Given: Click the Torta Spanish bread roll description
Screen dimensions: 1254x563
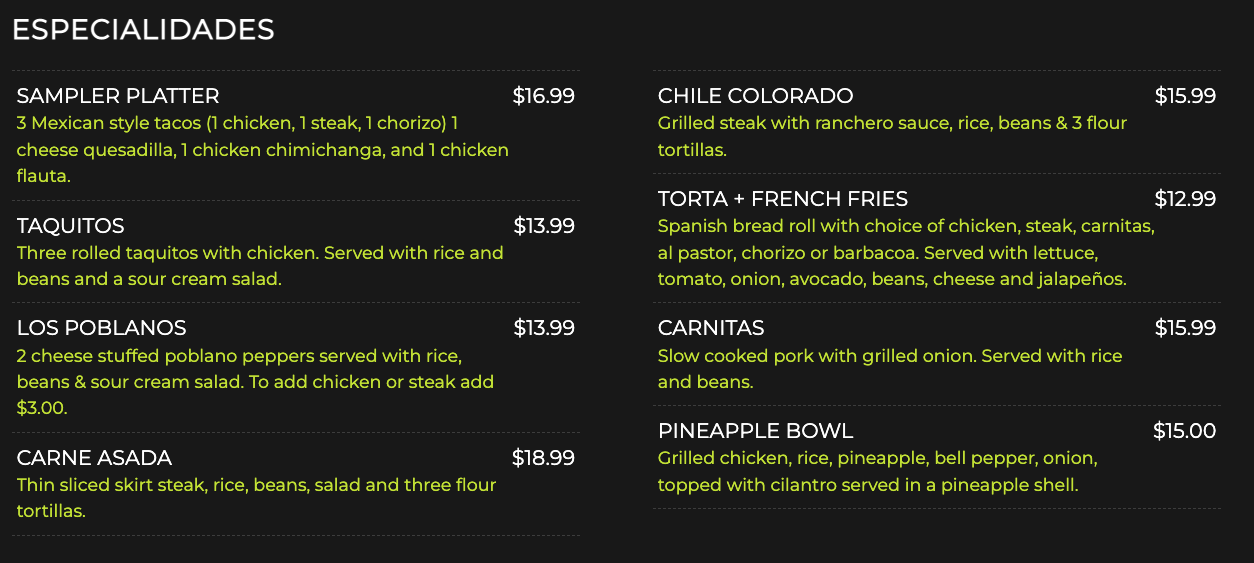Looking at the screenshot, I should [x=906, y=253].
